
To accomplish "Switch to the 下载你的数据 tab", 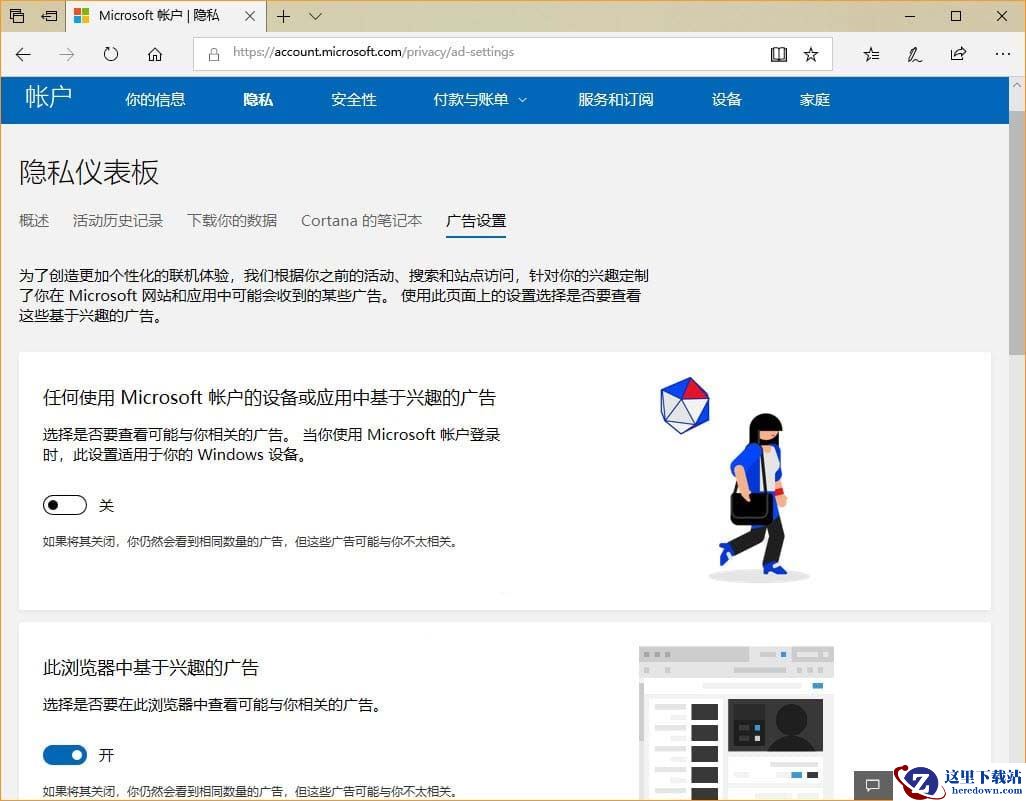I will point(232,221).
